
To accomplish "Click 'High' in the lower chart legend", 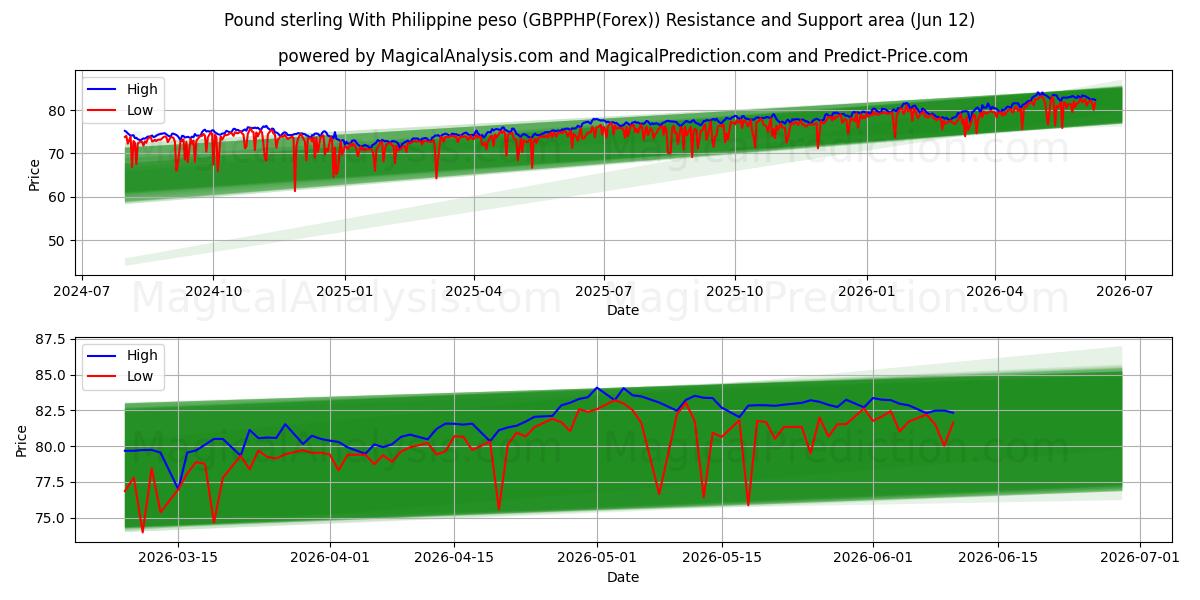I will [x=142, y=355].
